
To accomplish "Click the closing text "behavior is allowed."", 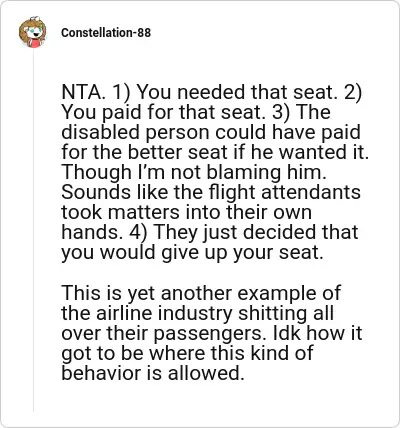I will click(153, 373).
